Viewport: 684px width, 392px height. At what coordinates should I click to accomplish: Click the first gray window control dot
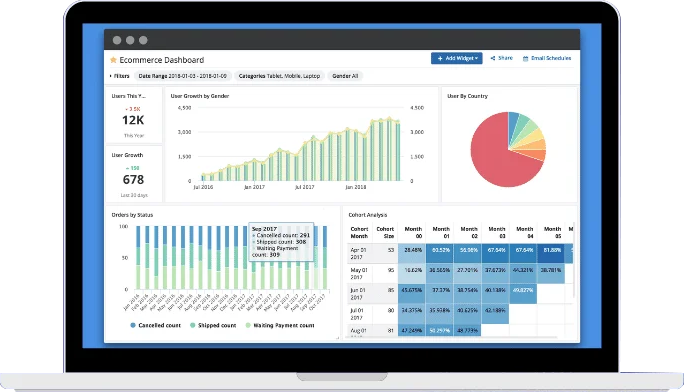117,40
